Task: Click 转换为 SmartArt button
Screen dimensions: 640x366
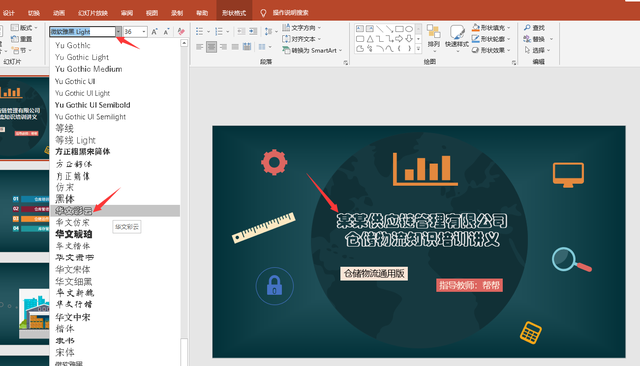Action: tap(312, 50)
